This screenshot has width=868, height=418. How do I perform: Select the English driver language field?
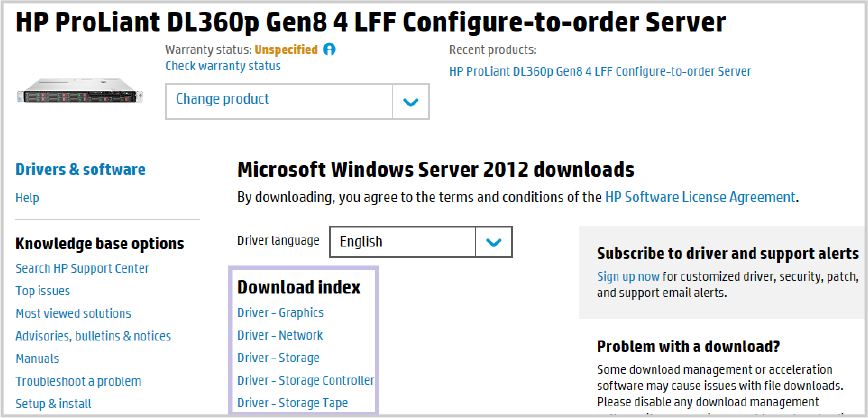click(421, 242)
